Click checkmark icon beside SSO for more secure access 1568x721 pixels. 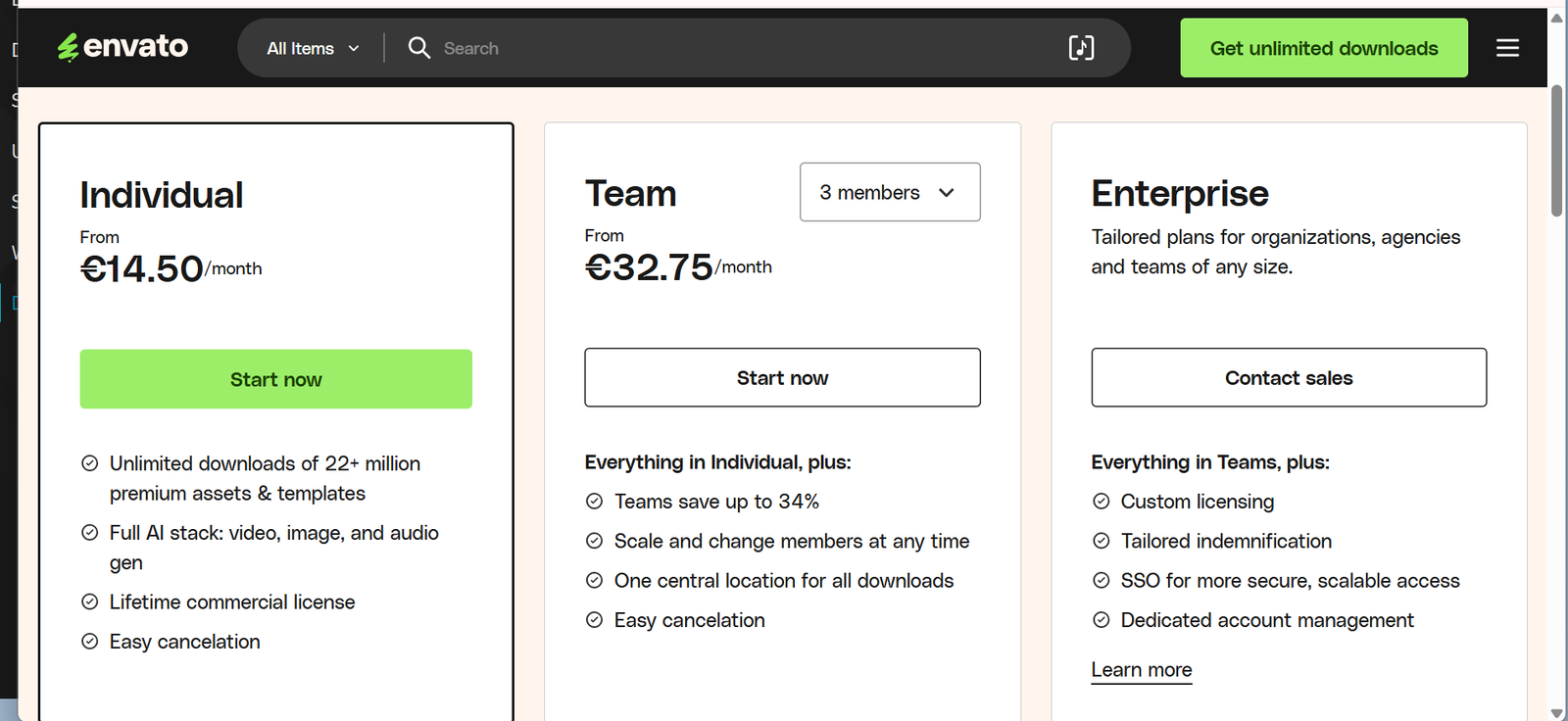pyautogui.click(x=1101, y=581)
